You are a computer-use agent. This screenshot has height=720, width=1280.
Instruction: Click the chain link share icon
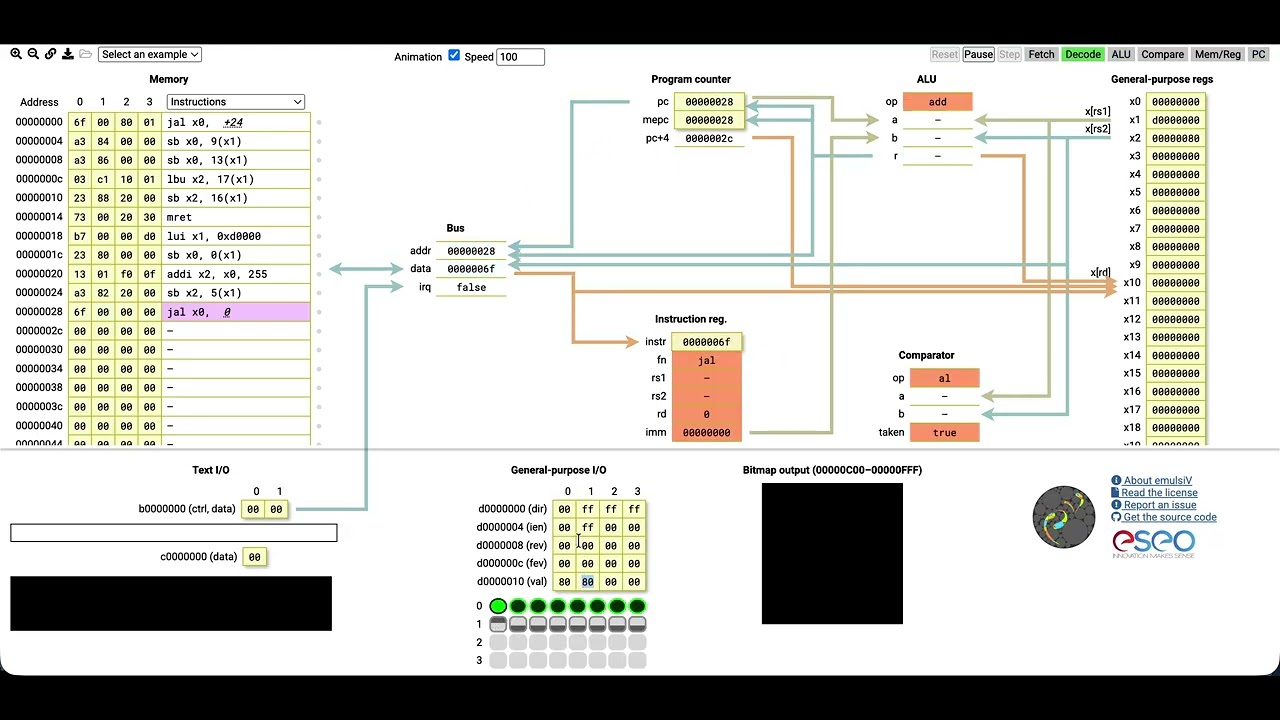coord(50,54)
